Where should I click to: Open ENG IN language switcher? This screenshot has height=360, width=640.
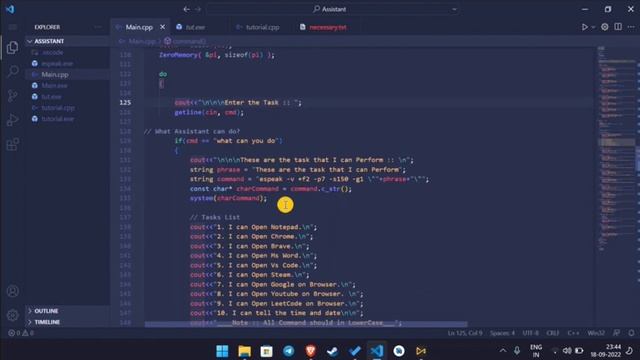coord(536,351)
